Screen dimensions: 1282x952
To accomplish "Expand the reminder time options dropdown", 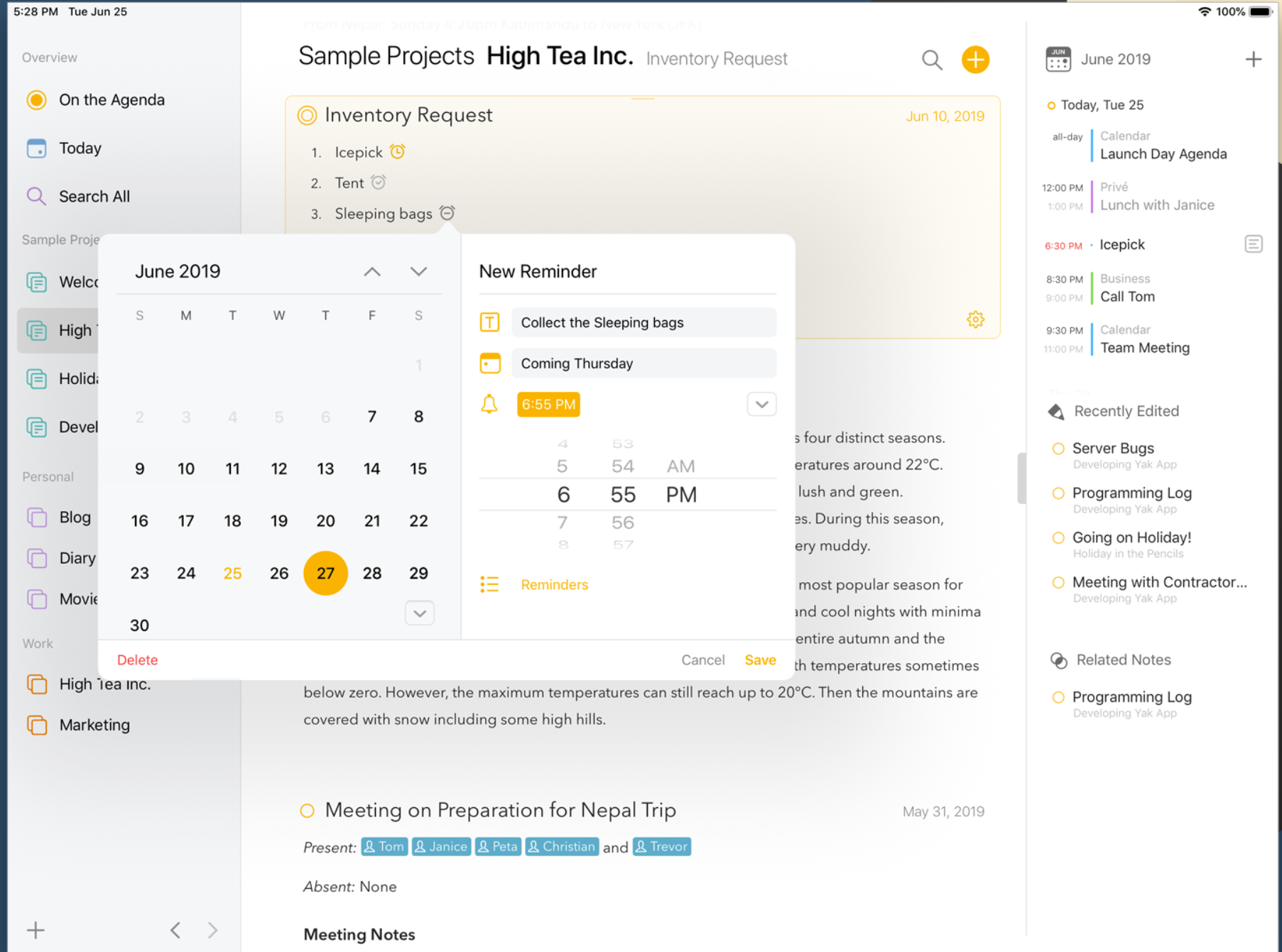I will (x=761, y=405).
